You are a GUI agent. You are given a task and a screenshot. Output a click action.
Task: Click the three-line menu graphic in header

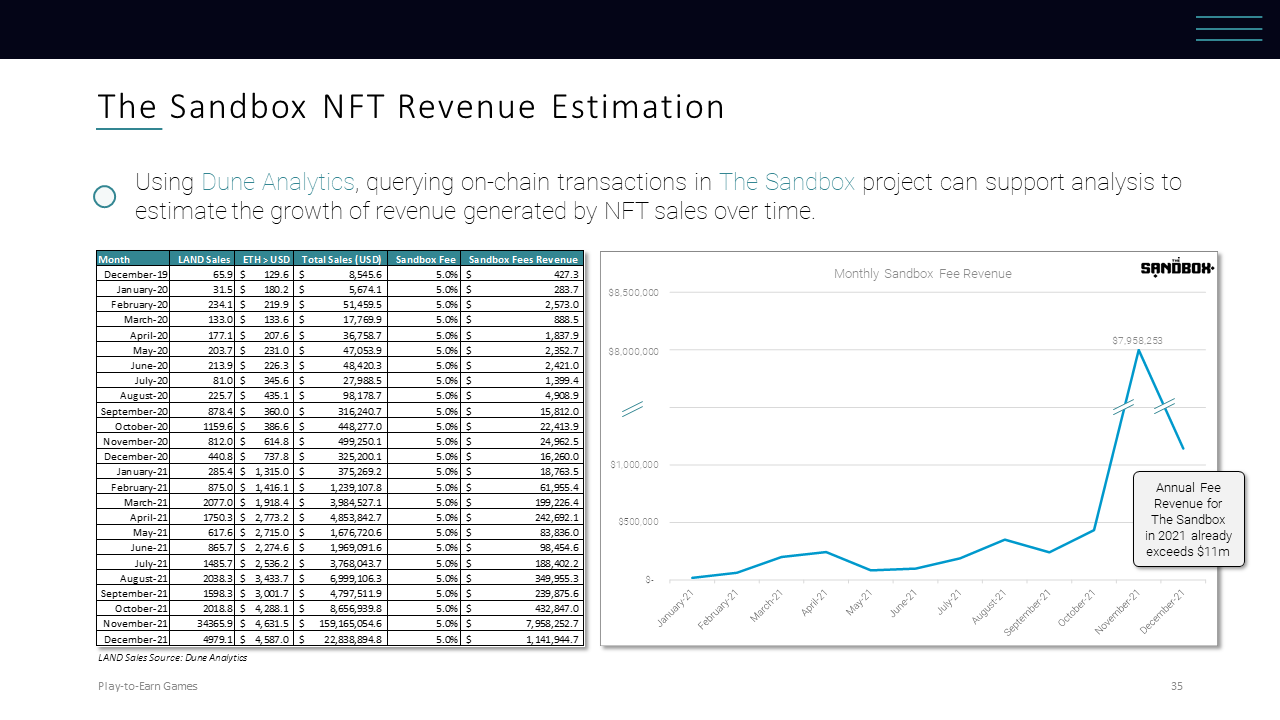coord(1229,28)
